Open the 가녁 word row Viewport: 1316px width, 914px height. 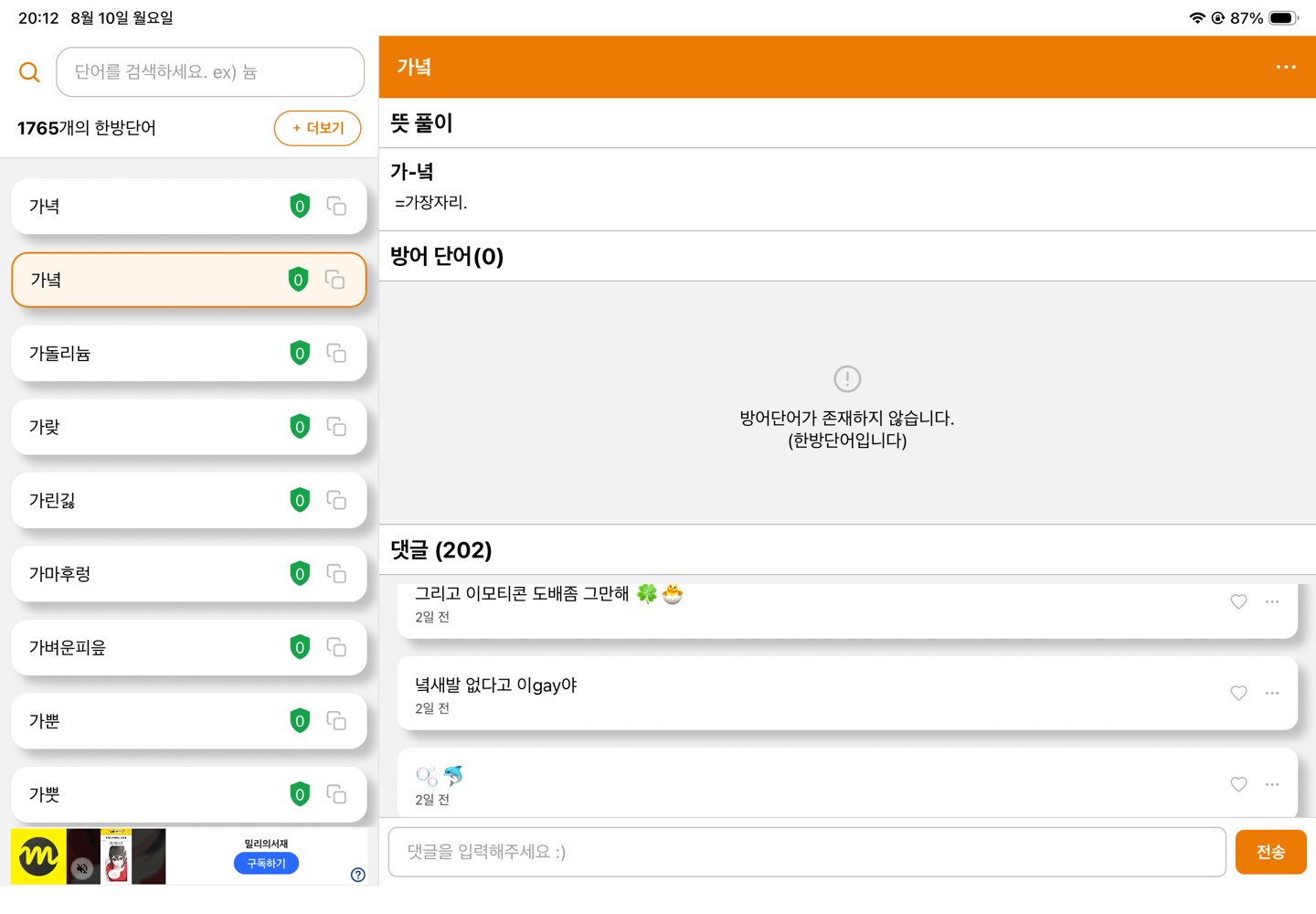coord(189,207)
